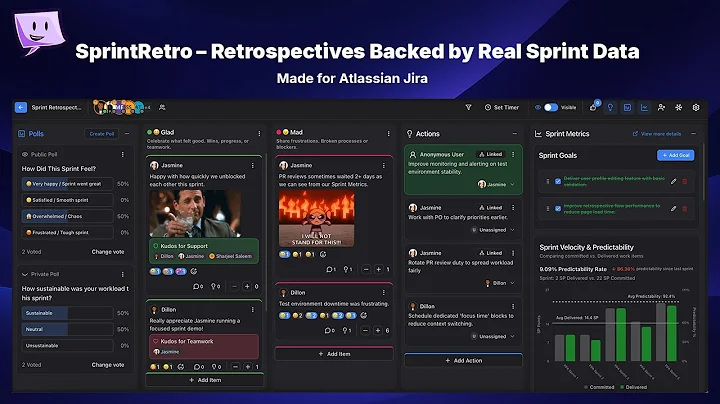This screenshot has width=720, height=404.
Task: Click the snowflake icebreaker icon
Action: click(679, 107)
